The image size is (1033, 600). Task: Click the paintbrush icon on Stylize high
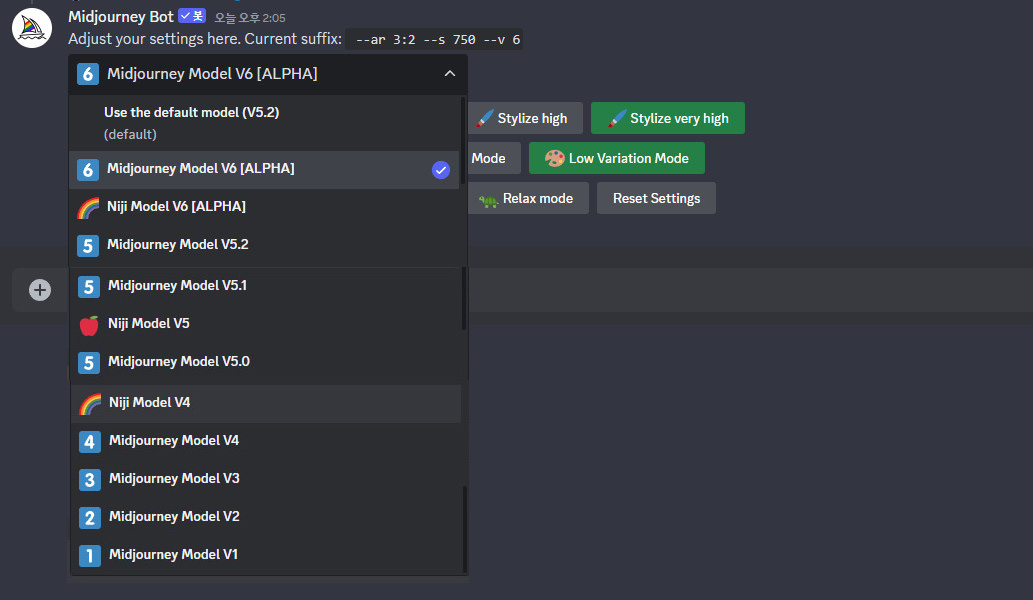(485, 119)
